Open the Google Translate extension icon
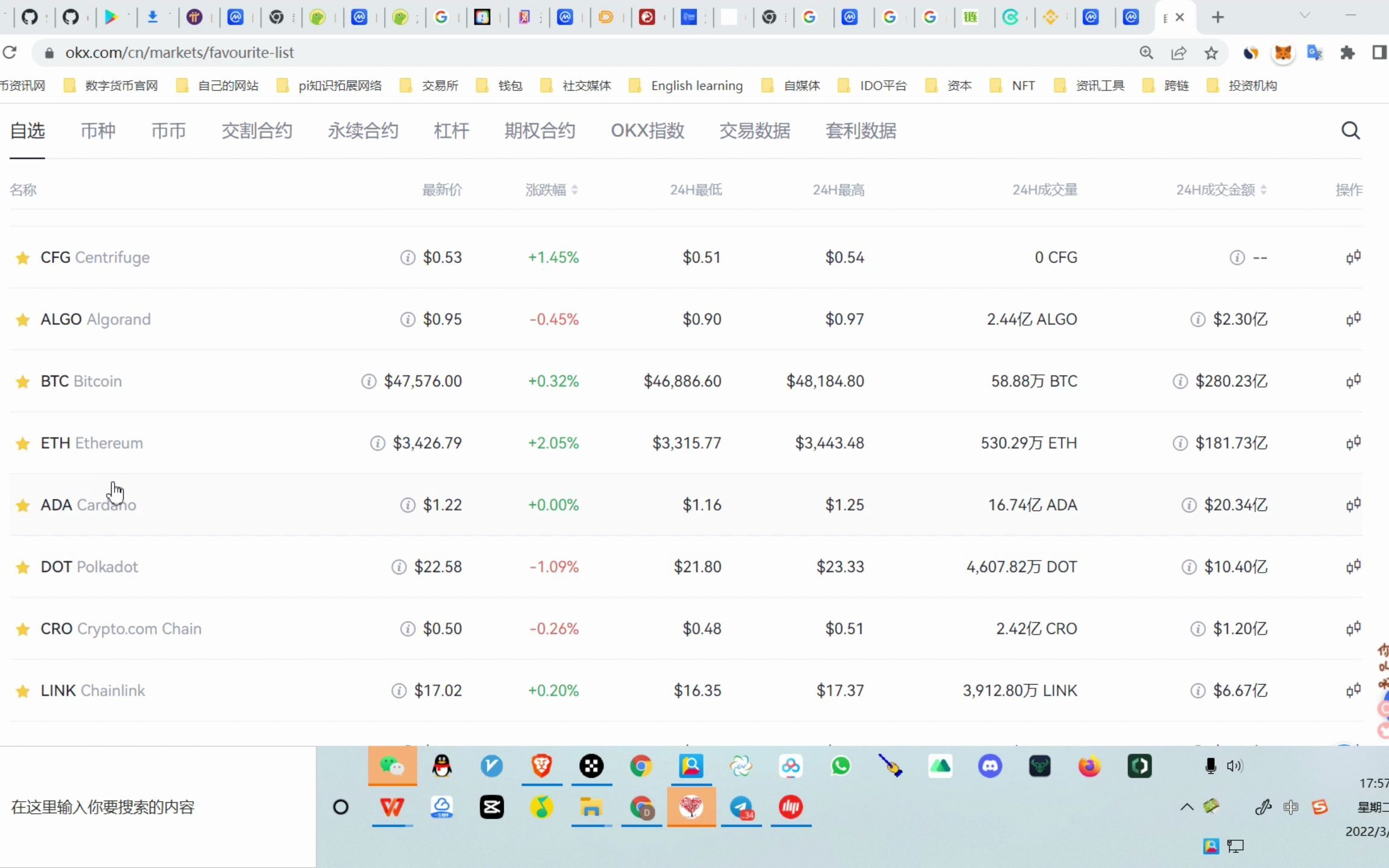Image resolution: width=1389 pixels, height=868 pixels. pyautogui.click(x=1315, y=53)
